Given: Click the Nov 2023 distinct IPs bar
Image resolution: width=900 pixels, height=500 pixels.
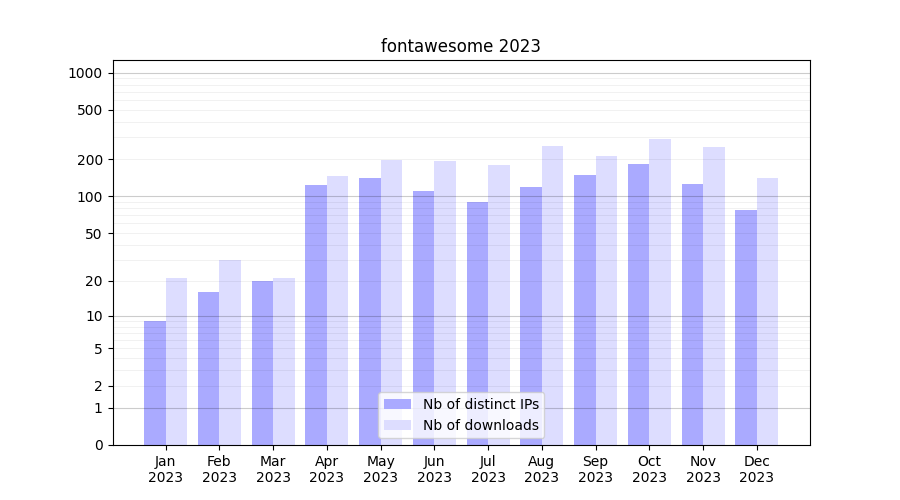Looking at the screenshot, I should 692,314.
